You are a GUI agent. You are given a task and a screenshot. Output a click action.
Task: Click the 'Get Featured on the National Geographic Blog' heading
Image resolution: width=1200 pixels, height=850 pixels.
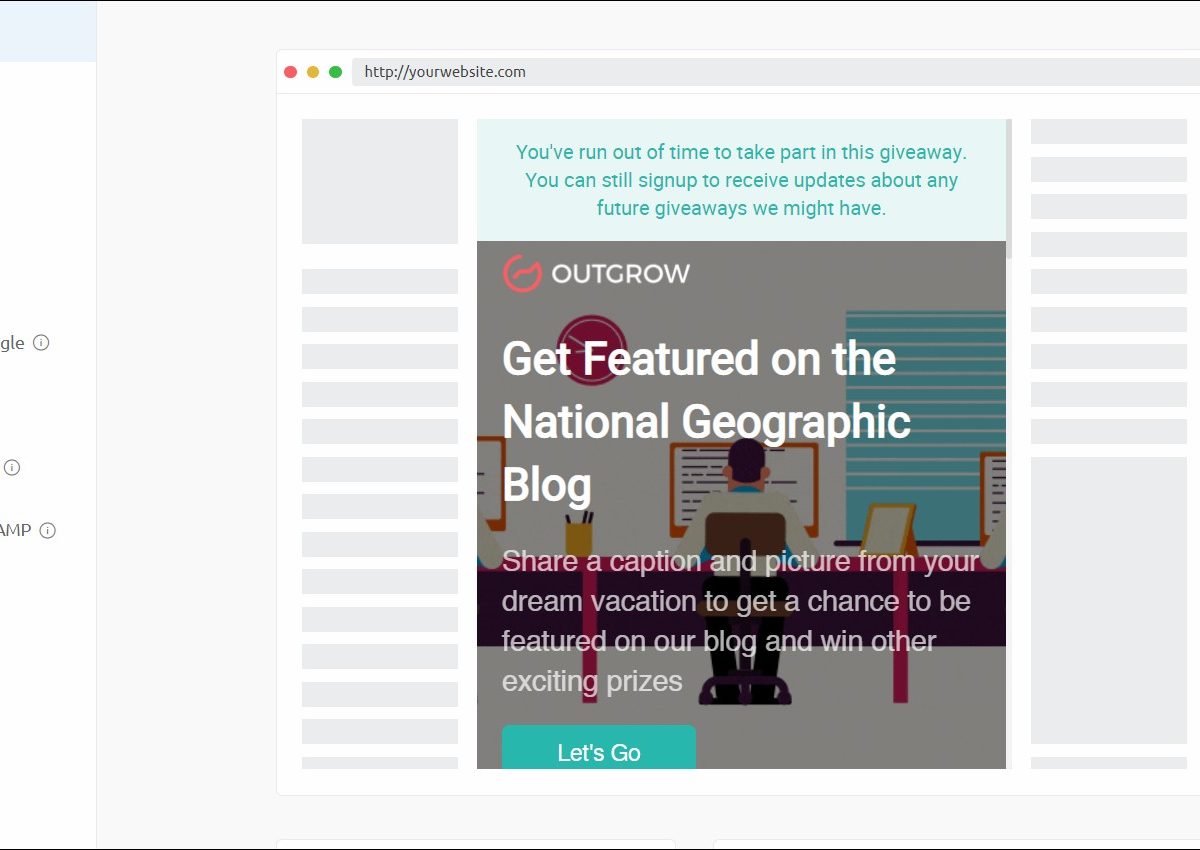point(706,421)
